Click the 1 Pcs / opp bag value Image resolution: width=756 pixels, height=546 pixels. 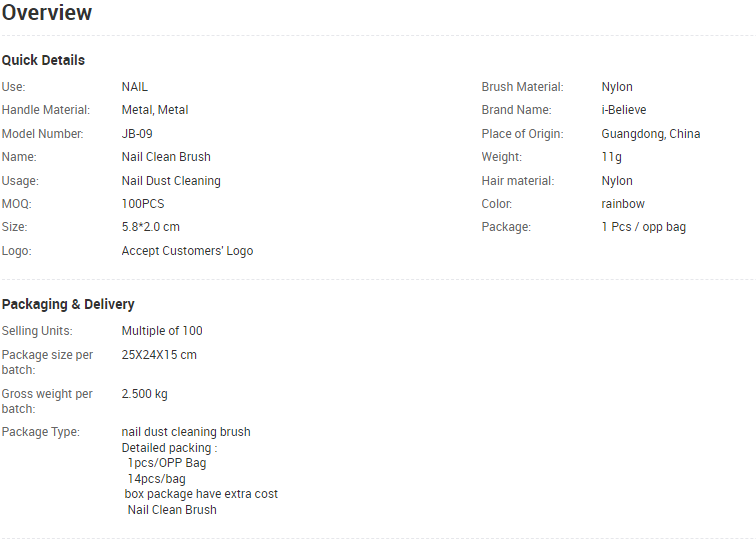tap(644, 227)
